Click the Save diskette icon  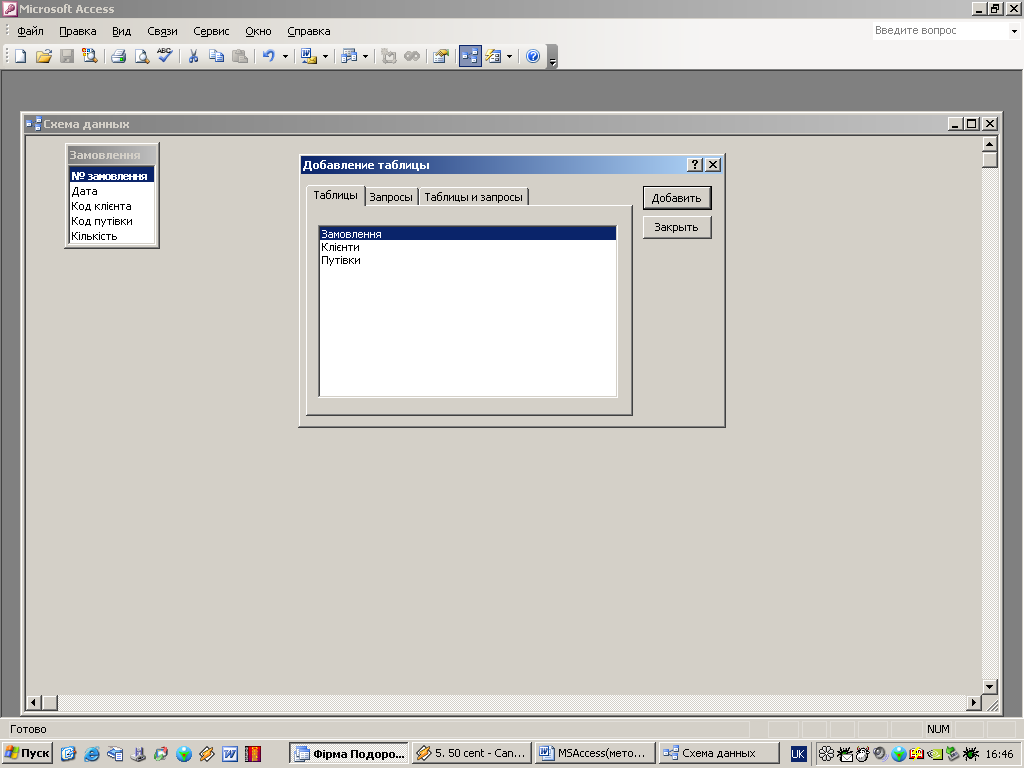click(x=67, y=56)
